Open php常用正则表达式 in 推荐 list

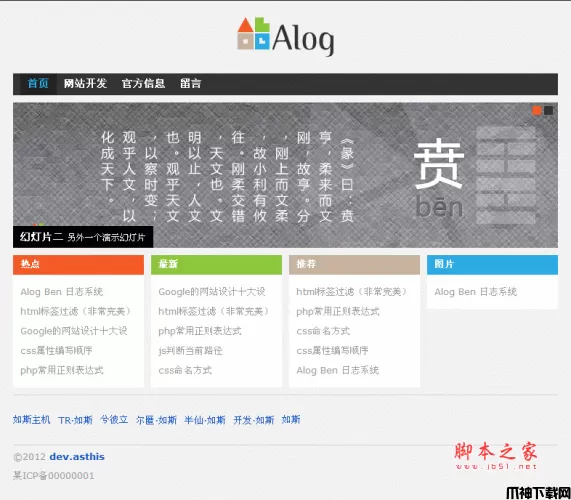point(338,311)
